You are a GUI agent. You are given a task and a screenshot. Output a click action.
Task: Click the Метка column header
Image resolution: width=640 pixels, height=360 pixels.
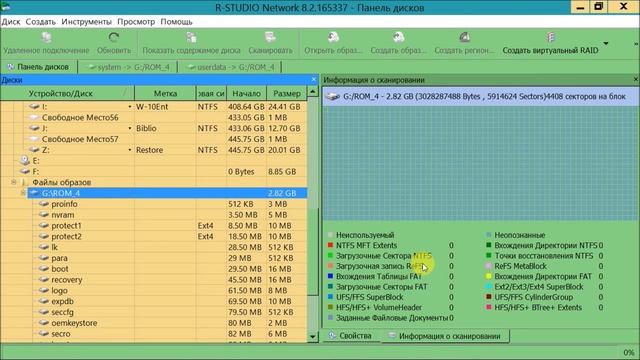pos(165,93)
